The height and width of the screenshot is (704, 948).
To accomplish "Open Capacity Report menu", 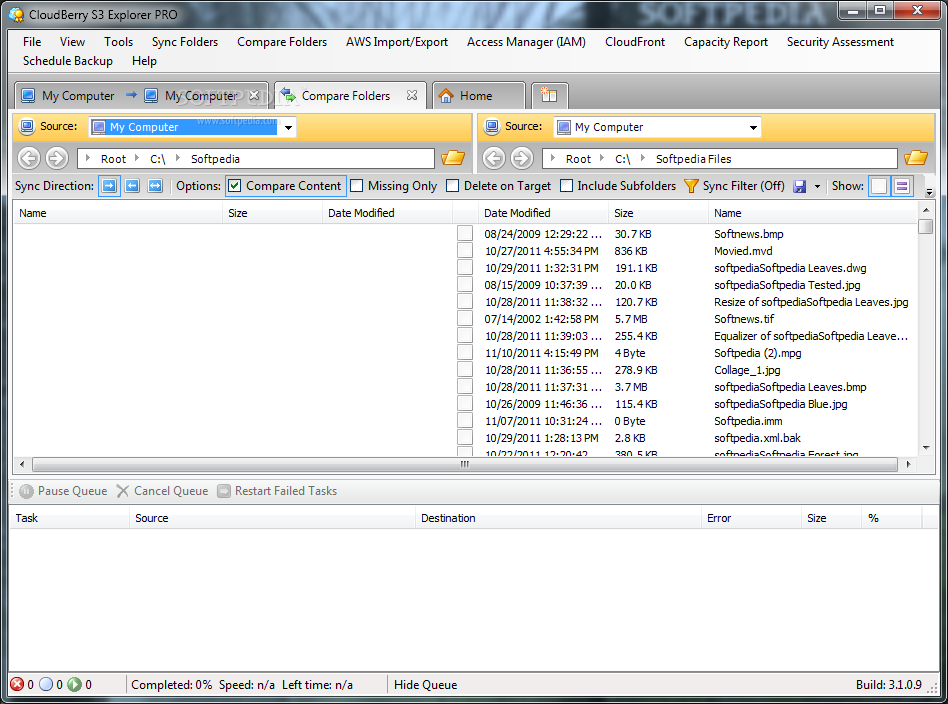I will [x=726, y=42].
